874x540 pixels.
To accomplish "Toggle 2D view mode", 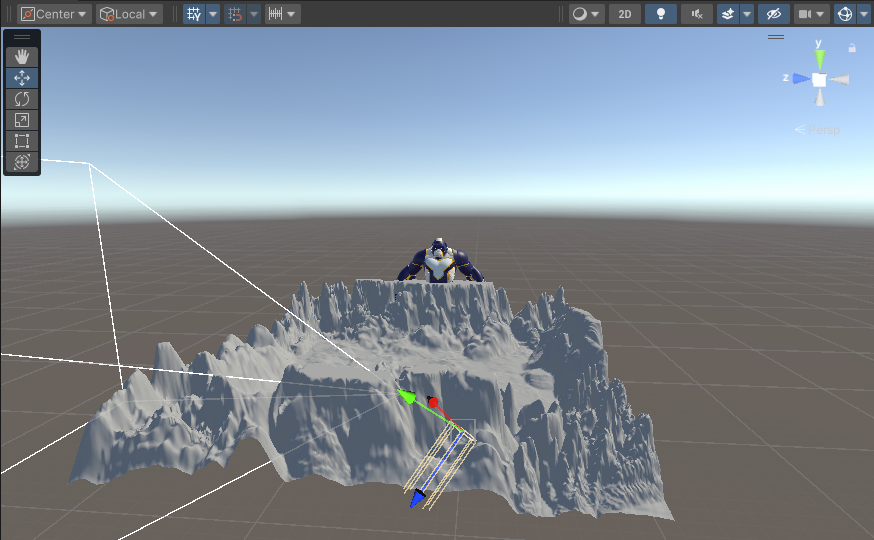I will [625, 14].
